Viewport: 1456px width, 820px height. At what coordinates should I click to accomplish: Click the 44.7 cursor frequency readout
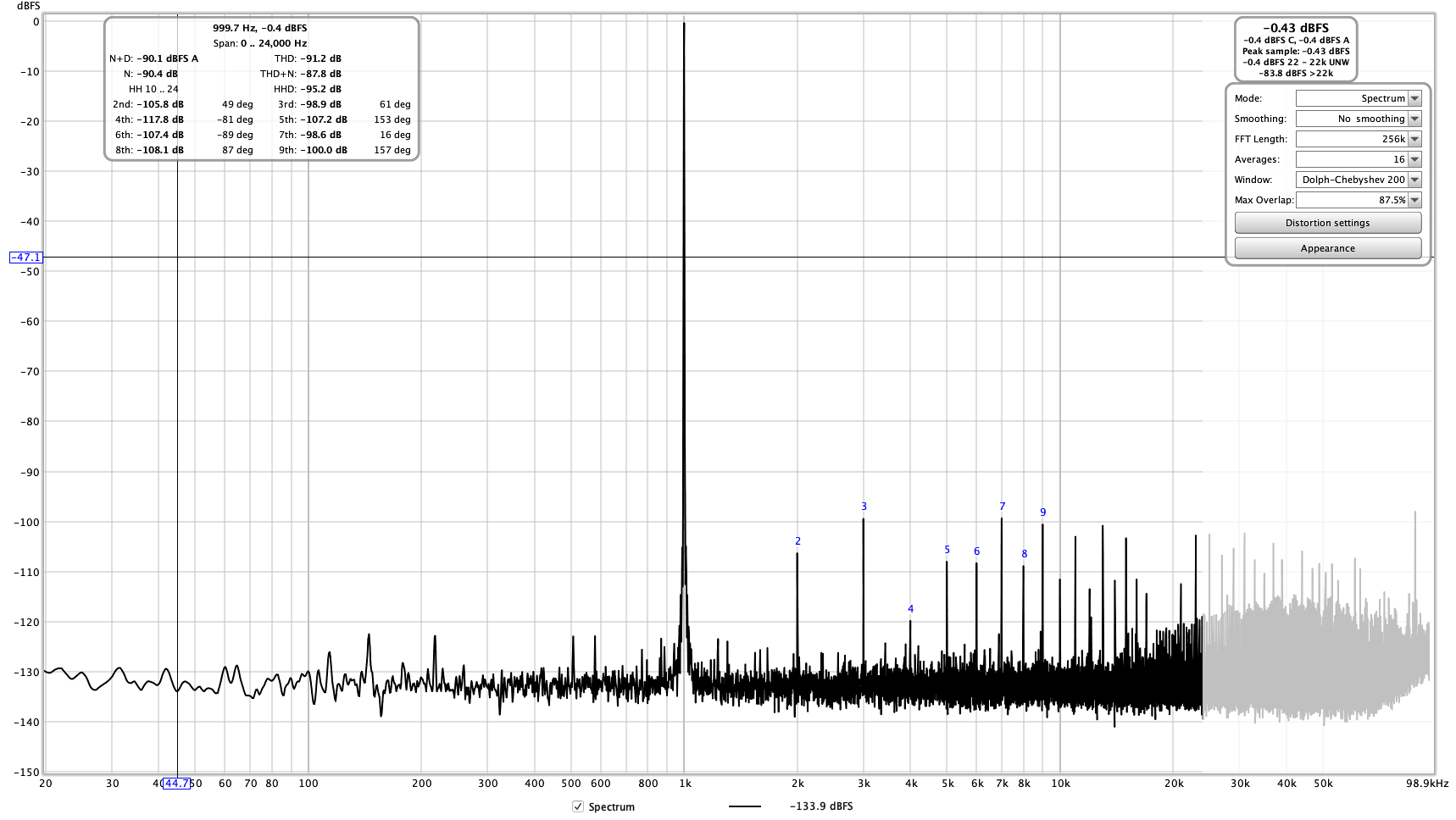click(176, 783)
